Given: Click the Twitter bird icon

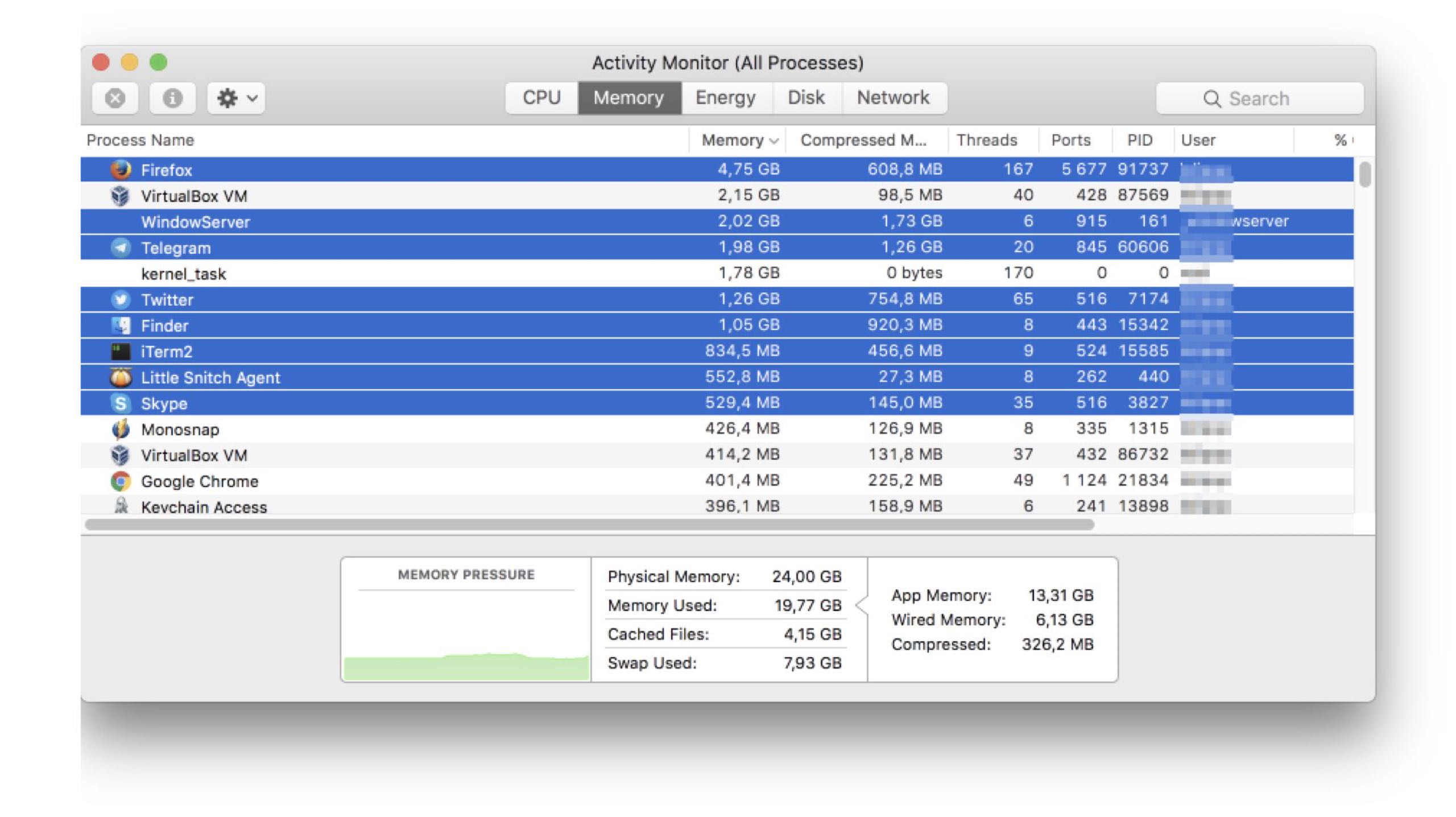Looking at the screenshot, I should point(120,299).
